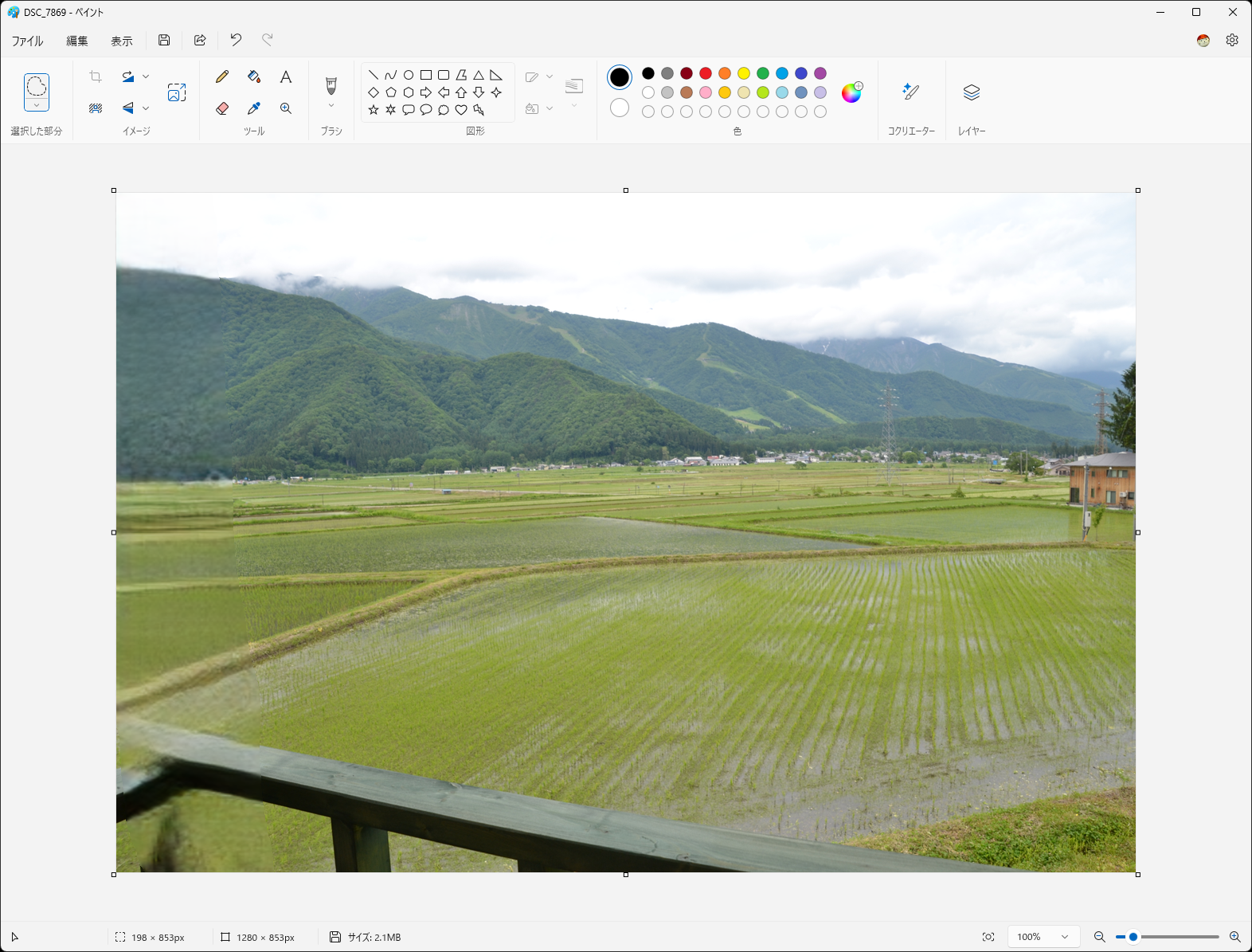The height and width of the screenshot is (952, 1252).
Task: Click the Remove background icon
Action: coord(96,108)
